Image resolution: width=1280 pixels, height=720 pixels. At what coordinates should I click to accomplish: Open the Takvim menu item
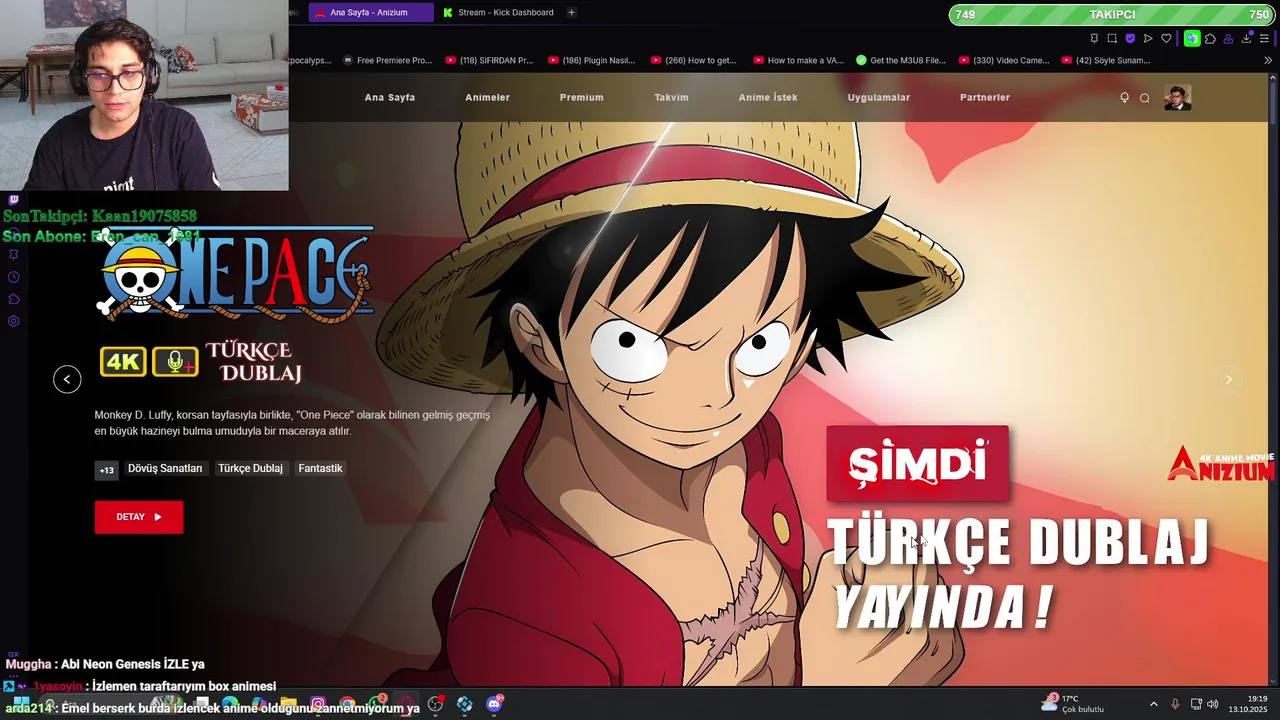tap(671, 97)
